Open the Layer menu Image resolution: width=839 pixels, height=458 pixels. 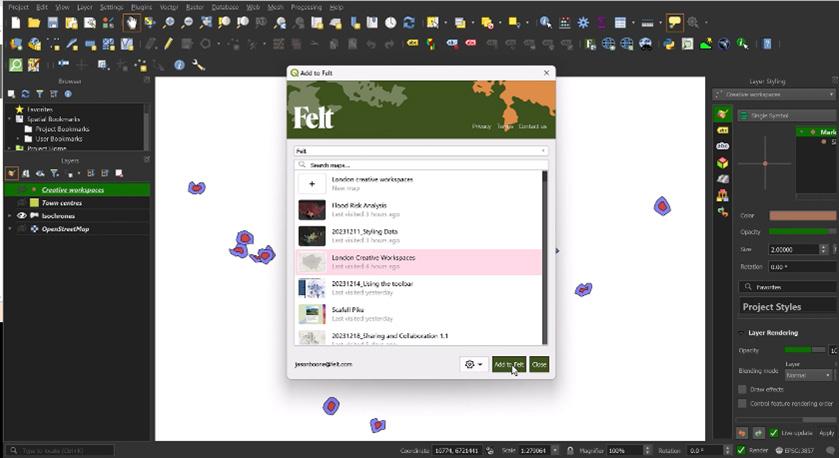(x=85, y=7)
